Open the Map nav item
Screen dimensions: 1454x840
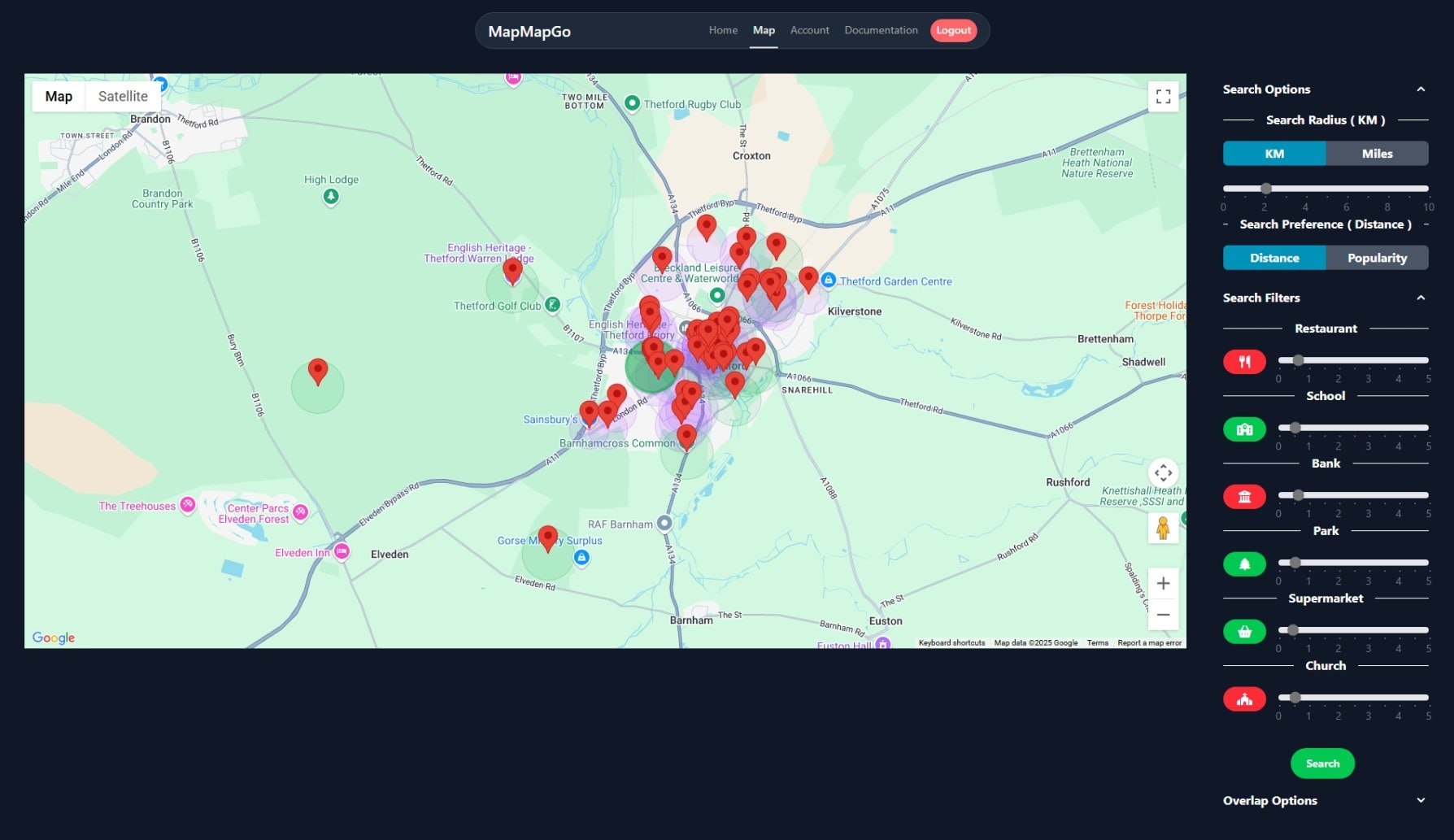pos(764,30)
